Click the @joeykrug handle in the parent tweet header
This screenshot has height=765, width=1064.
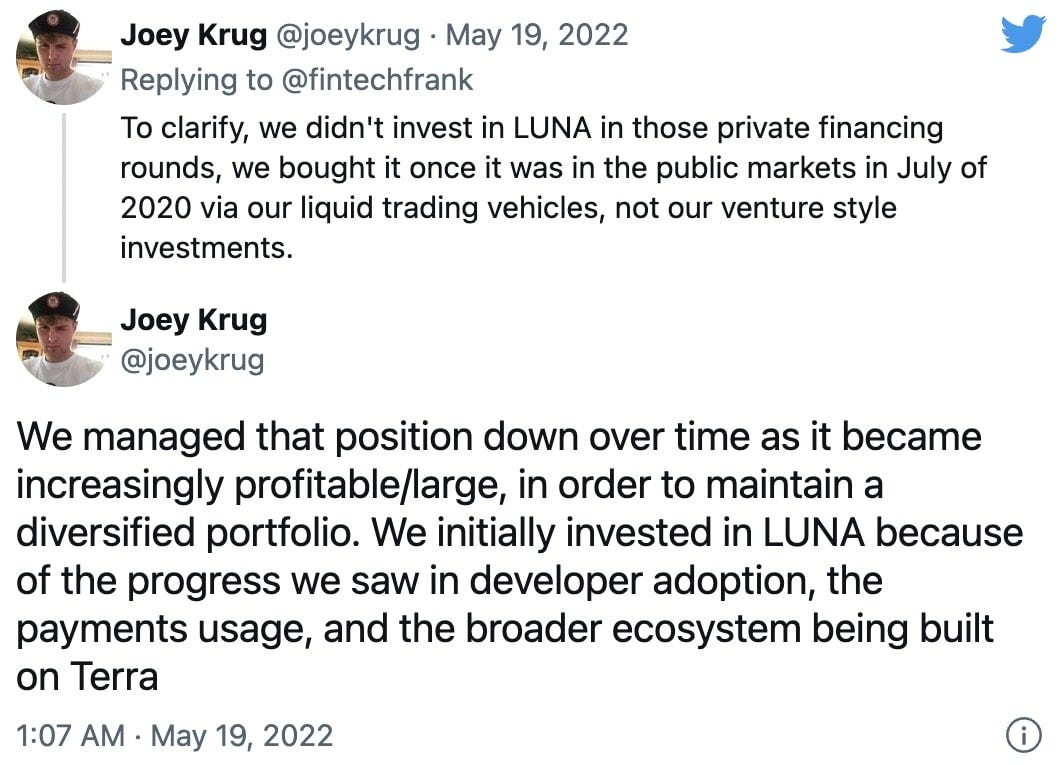pyautogui.click(x=347, y=35)
